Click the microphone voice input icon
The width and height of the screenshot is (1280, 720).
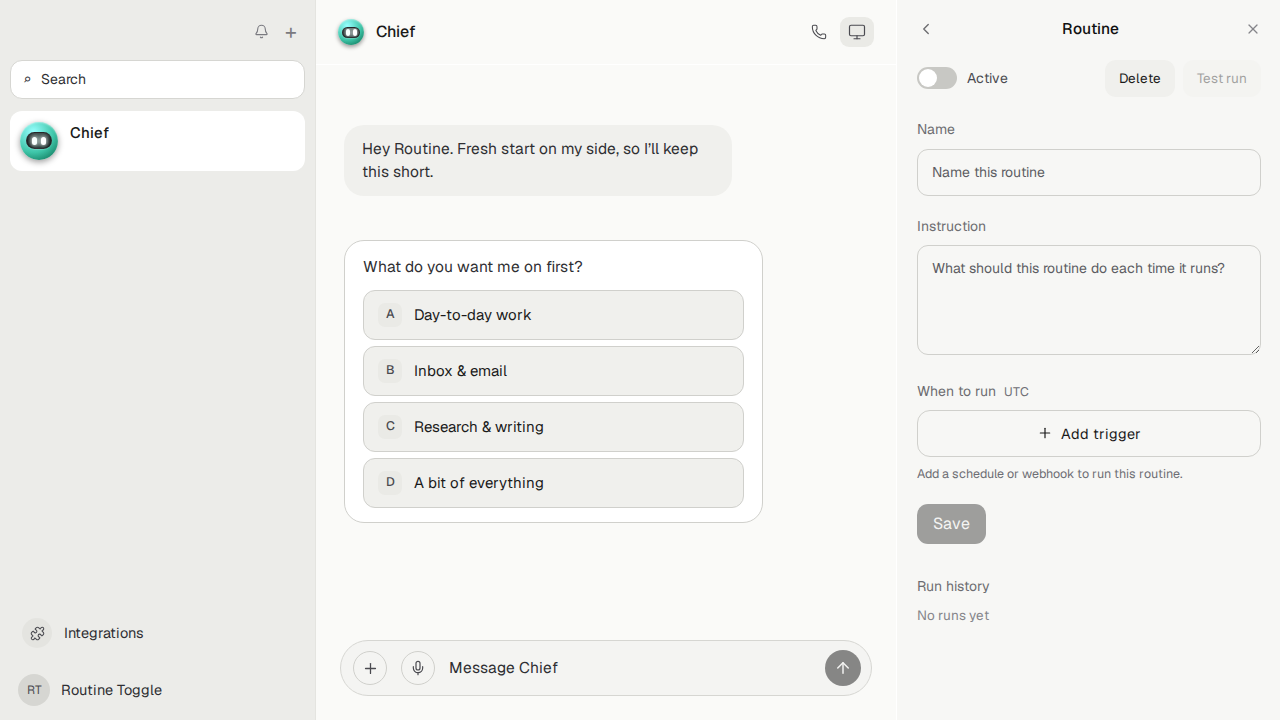(x=418, y=668)
